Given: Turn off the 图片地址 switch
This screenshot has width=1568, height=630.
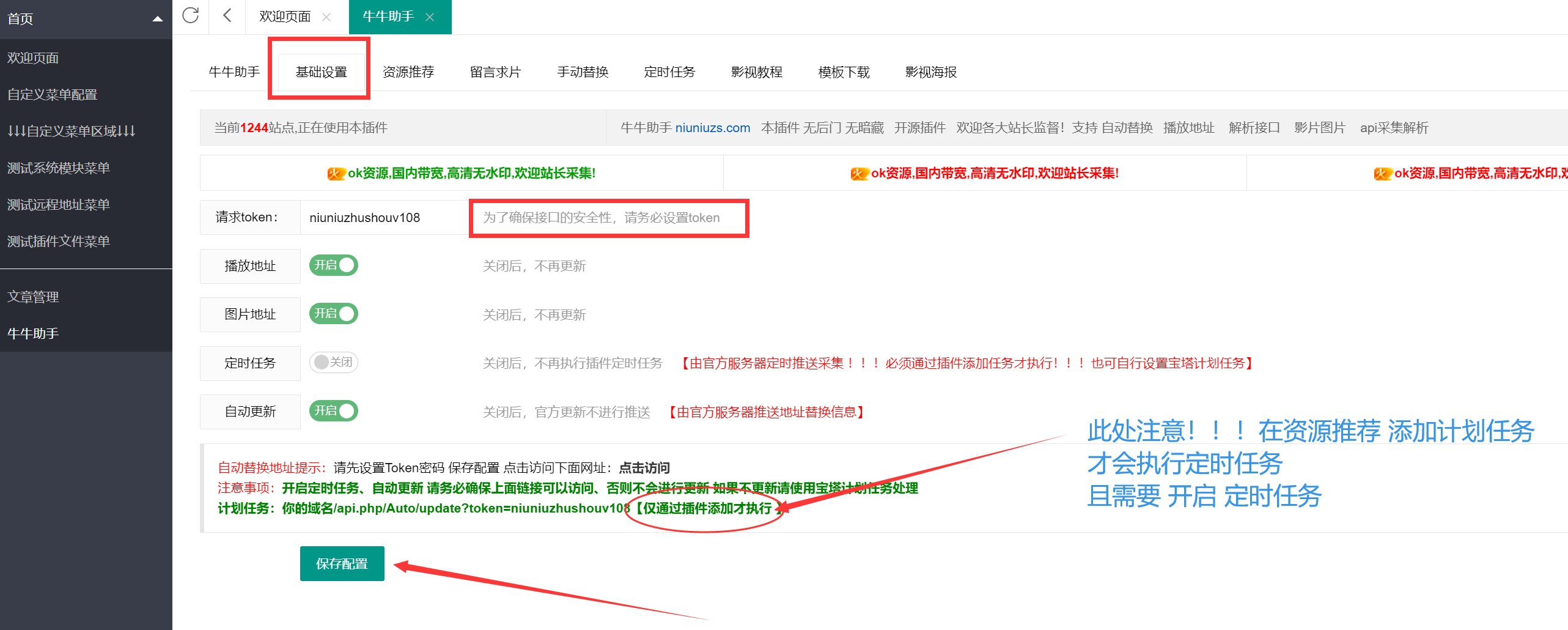Looking at the screenshot, I should pos(333,314).
